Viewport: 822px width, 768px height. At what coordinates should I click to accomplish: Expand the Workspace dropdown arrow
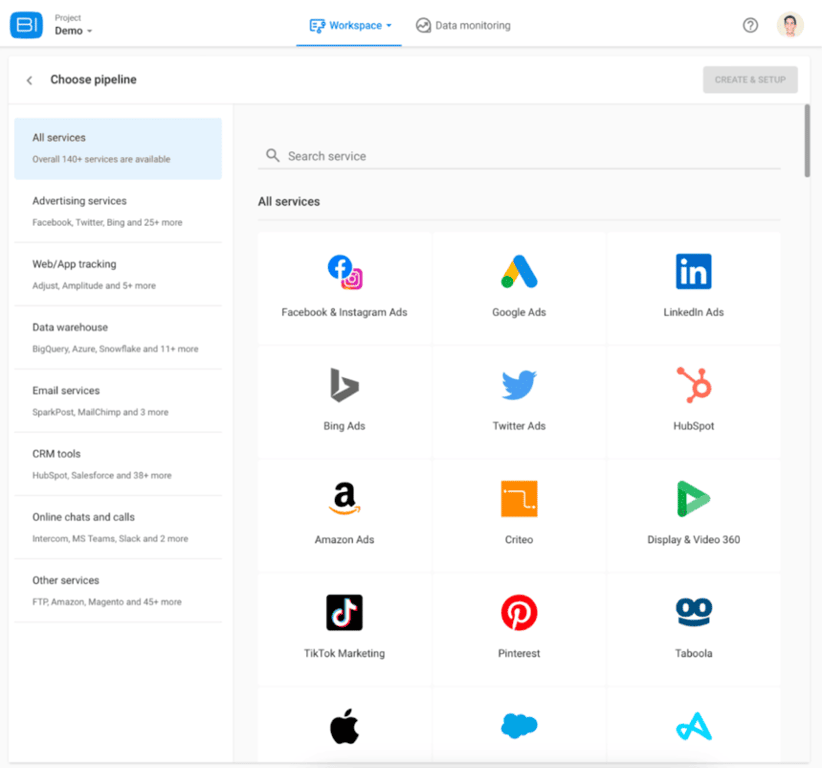point(389,25)
